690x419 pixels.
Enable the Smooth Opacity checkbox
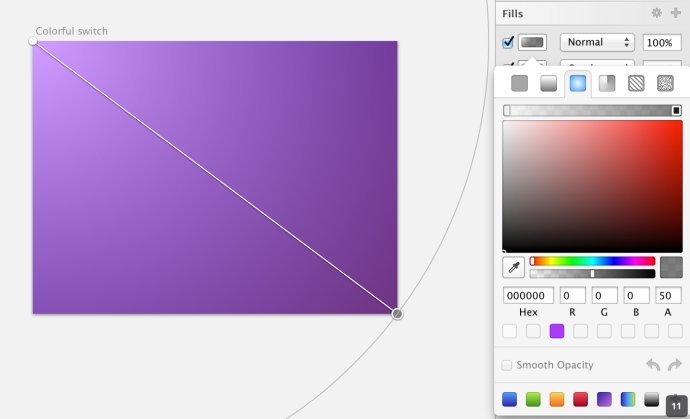coord(506,365)
